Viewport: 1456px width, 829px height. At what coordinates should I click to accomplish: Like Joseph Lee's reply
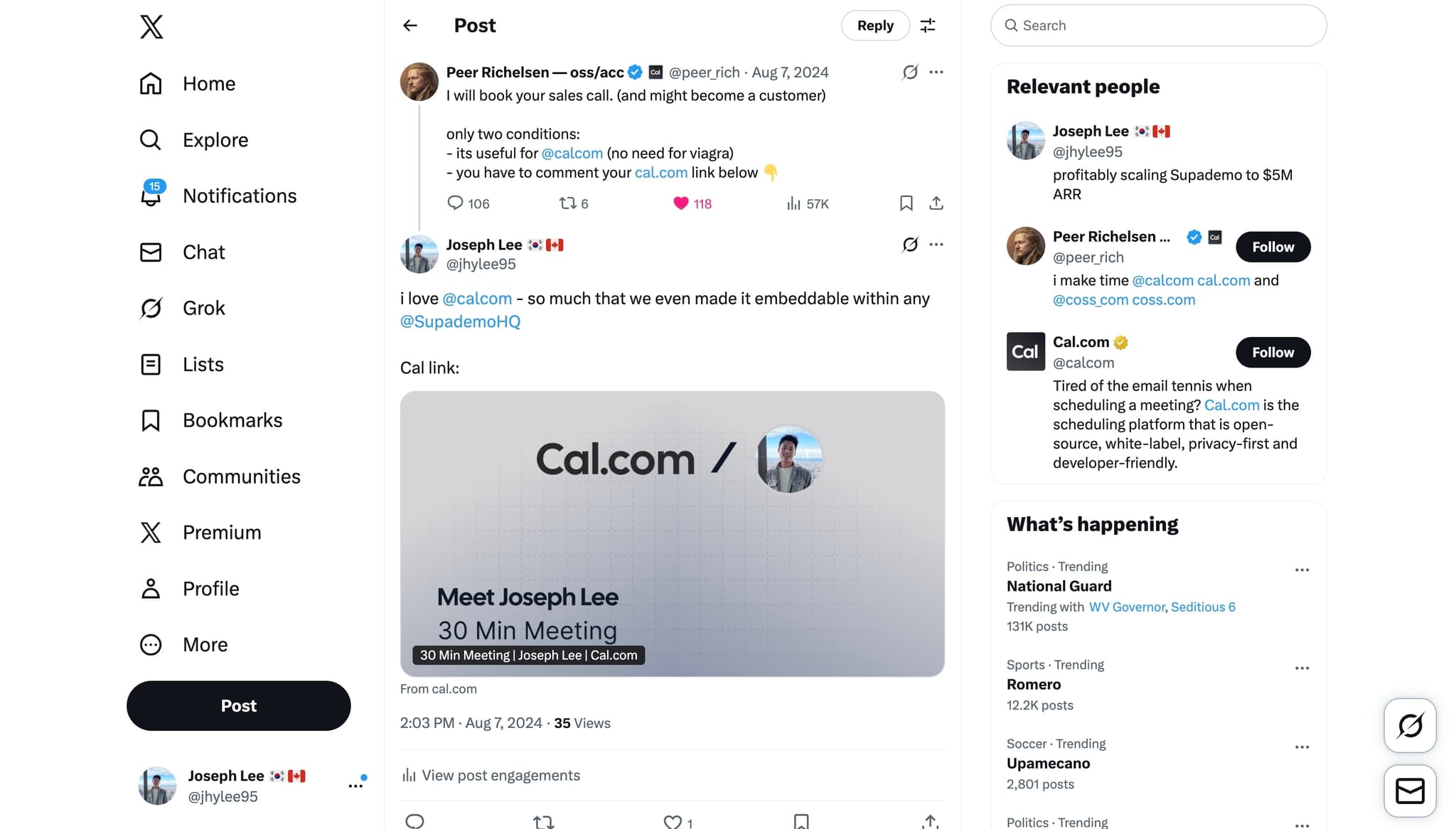(673, 821)
